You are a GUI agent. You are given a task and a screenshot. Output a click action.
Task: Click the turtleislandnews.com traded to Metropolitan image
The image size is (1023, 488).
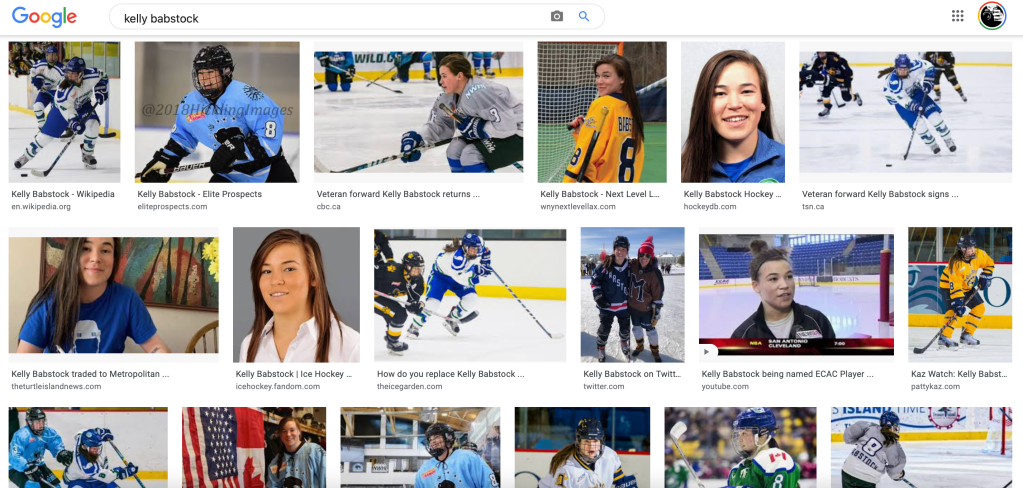[x=113, y=295]
